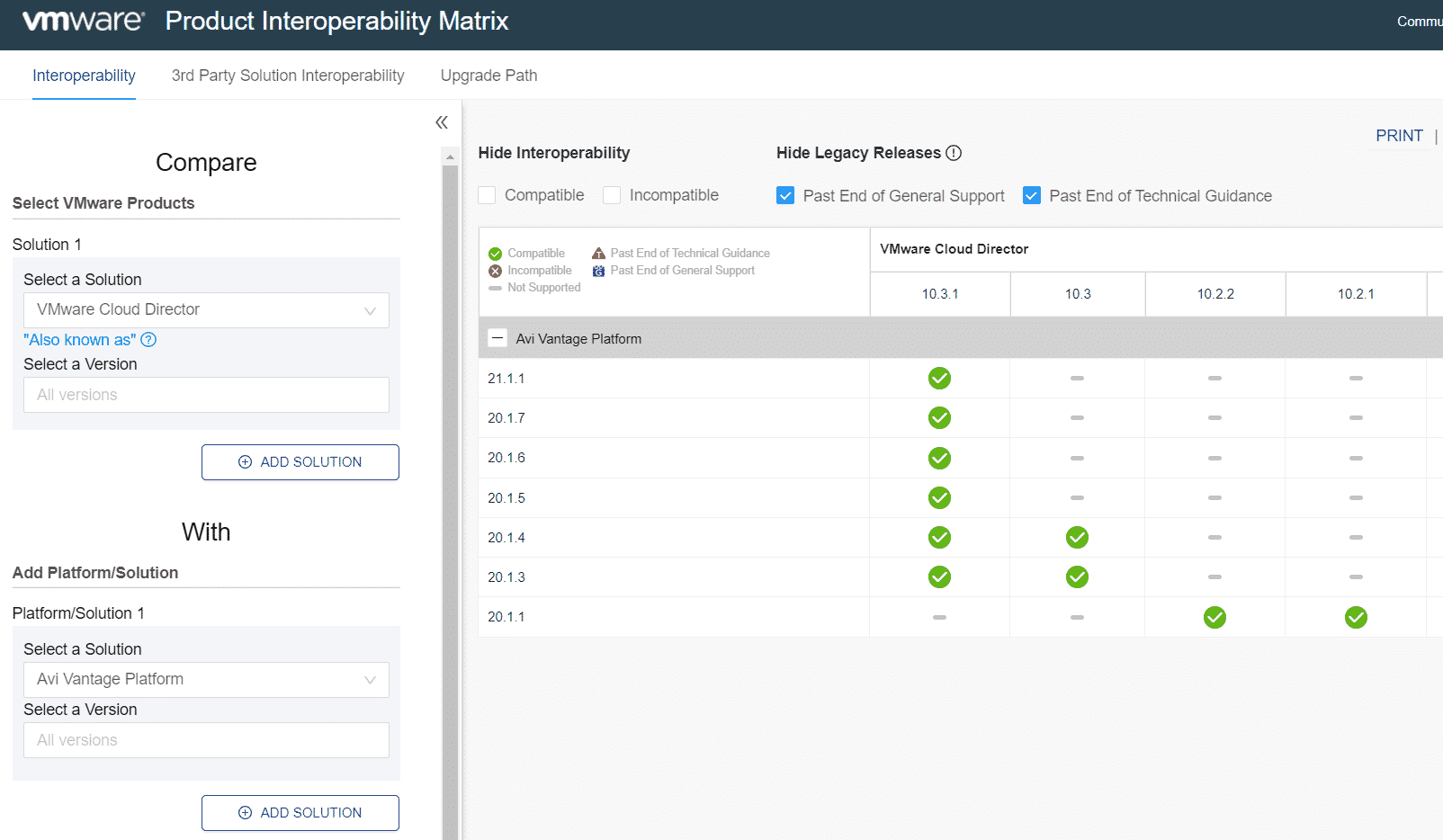The image size is (1443, 840).
Task: Click compatible checkmark for 20.1.1 under 10.2.1
Action: coord(1356,617)
